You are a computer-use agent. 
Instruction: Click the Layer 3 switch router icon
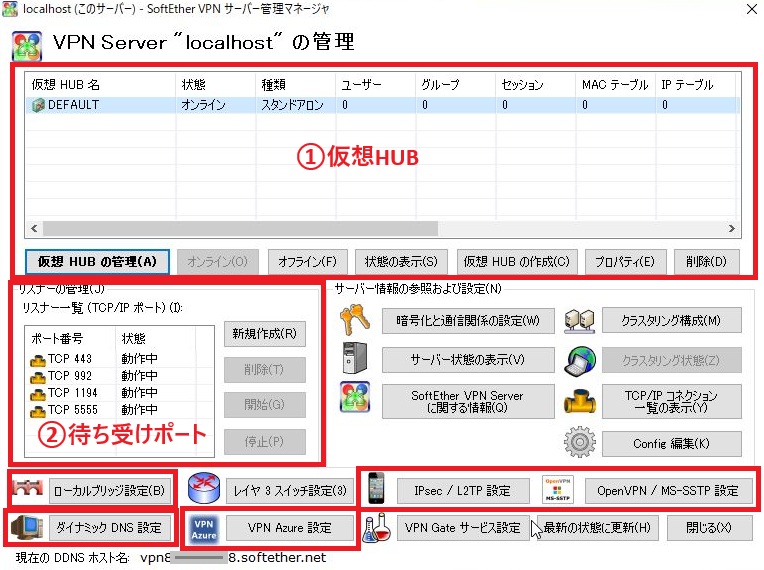coord(204,488)
